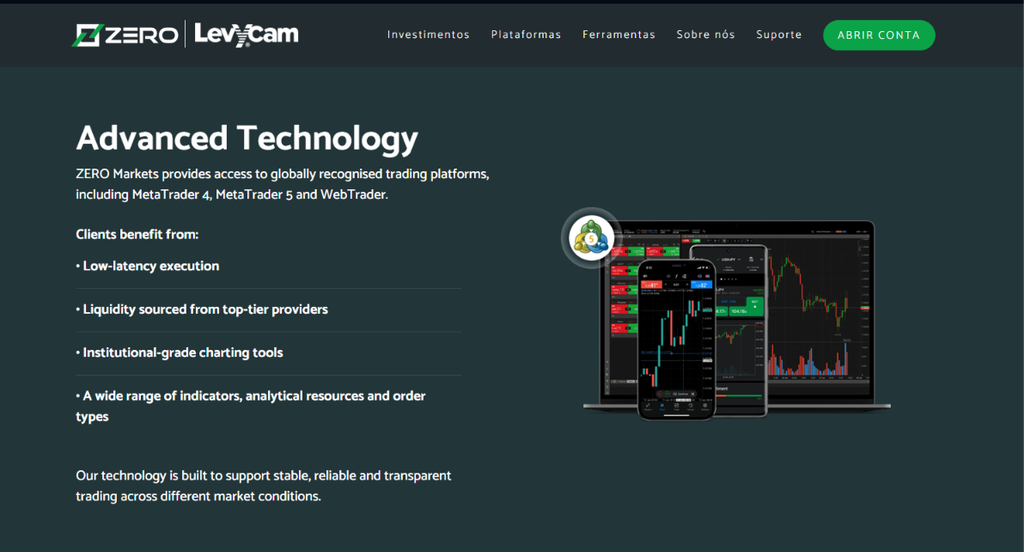Open the Ferramentas menu
This screenshot has height=552, width=1024.
[x=618, y=35]
